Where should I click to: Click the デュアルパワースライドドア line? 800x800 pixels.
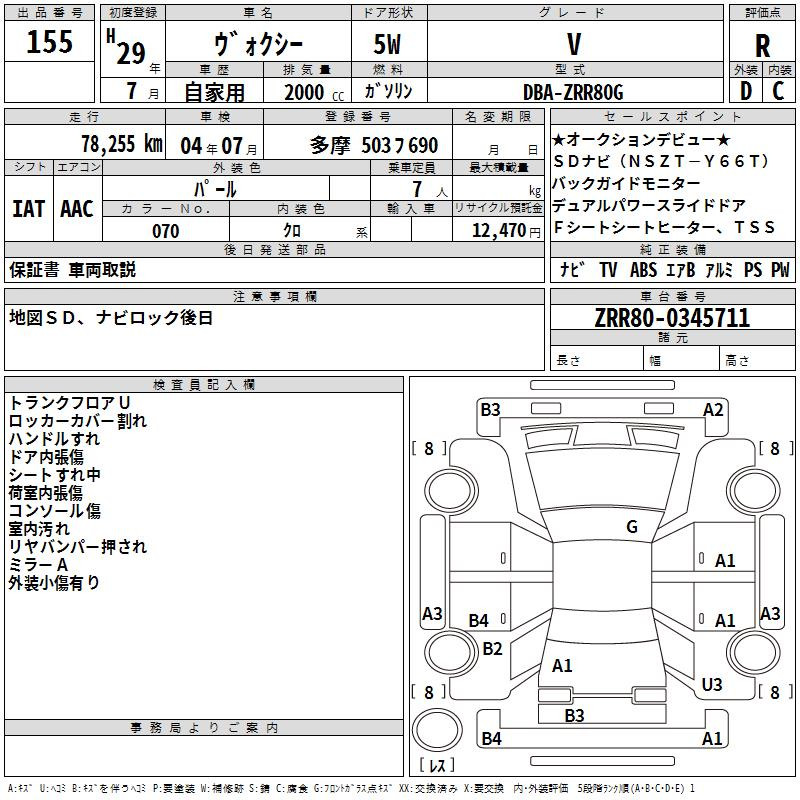point(648,206)
